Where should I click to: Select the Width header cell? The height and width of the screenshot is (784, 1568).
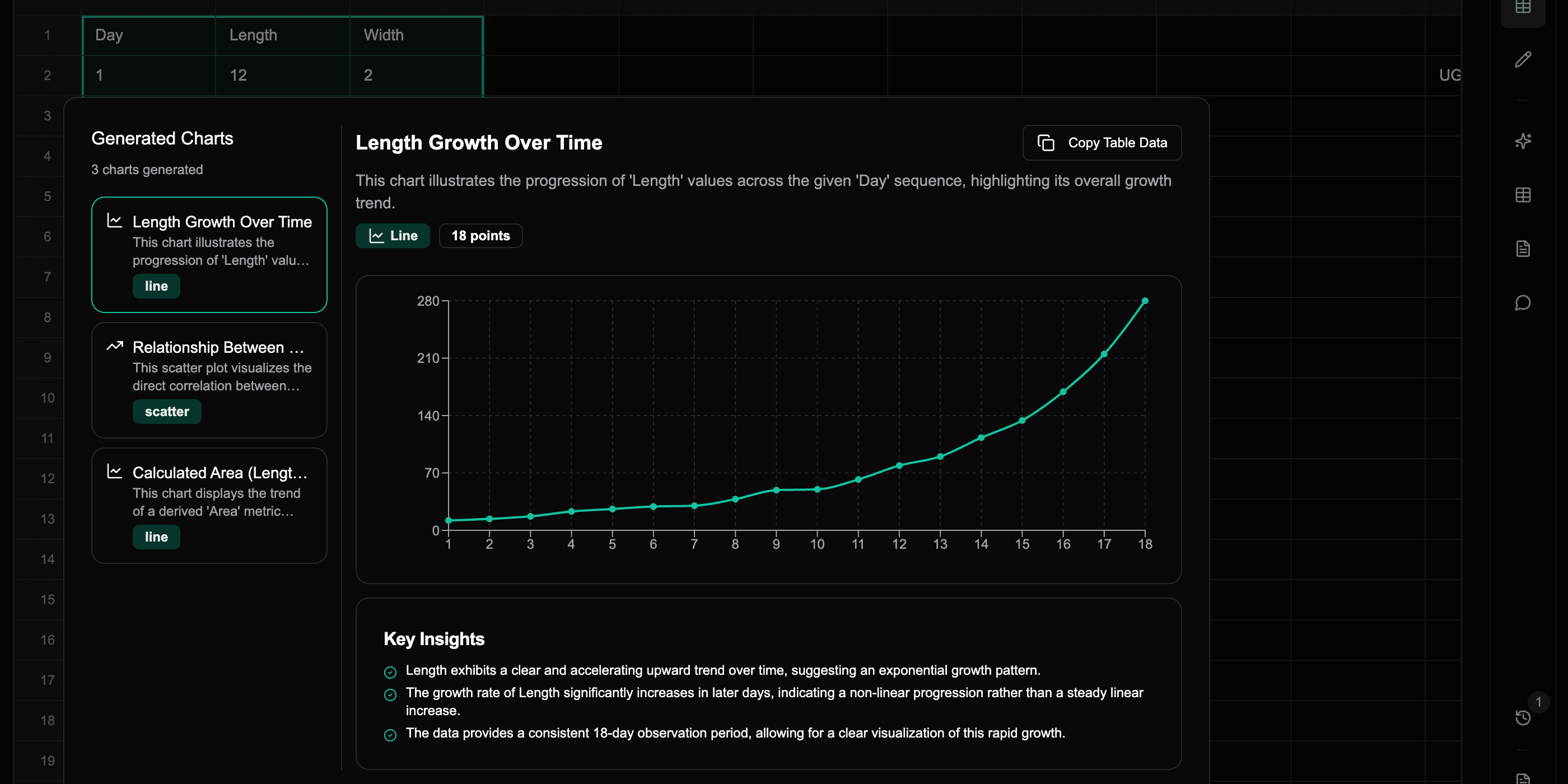(416, 35)
